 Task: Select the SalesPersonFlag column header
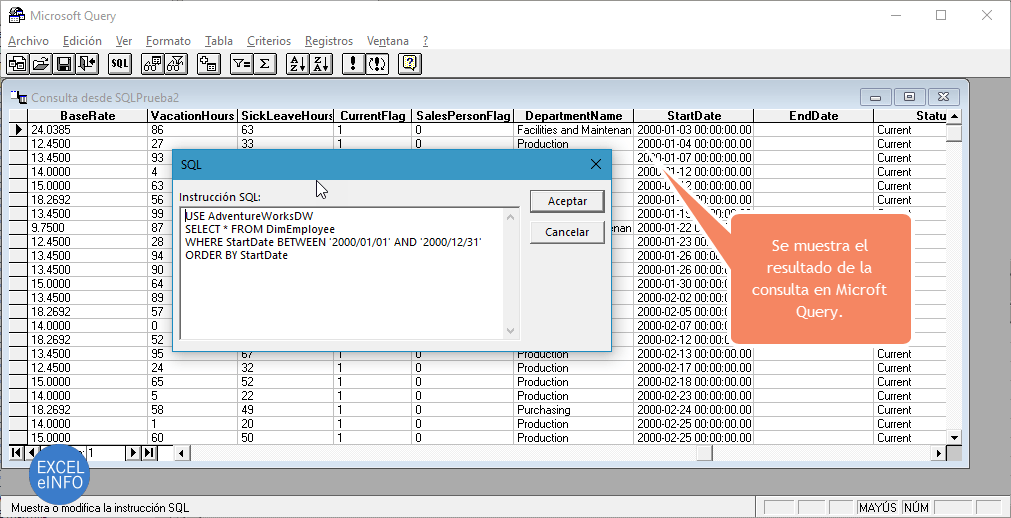point(463,116)
